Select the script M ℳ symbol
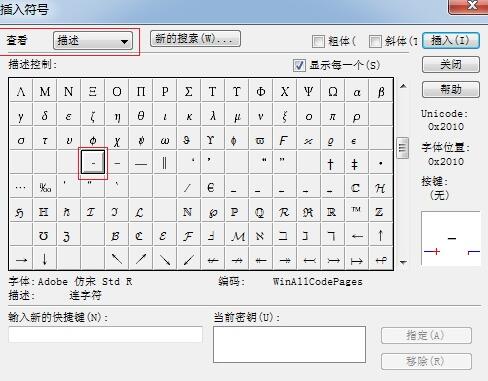This screenshot has height=381, width=488. (x=237, y=235)
